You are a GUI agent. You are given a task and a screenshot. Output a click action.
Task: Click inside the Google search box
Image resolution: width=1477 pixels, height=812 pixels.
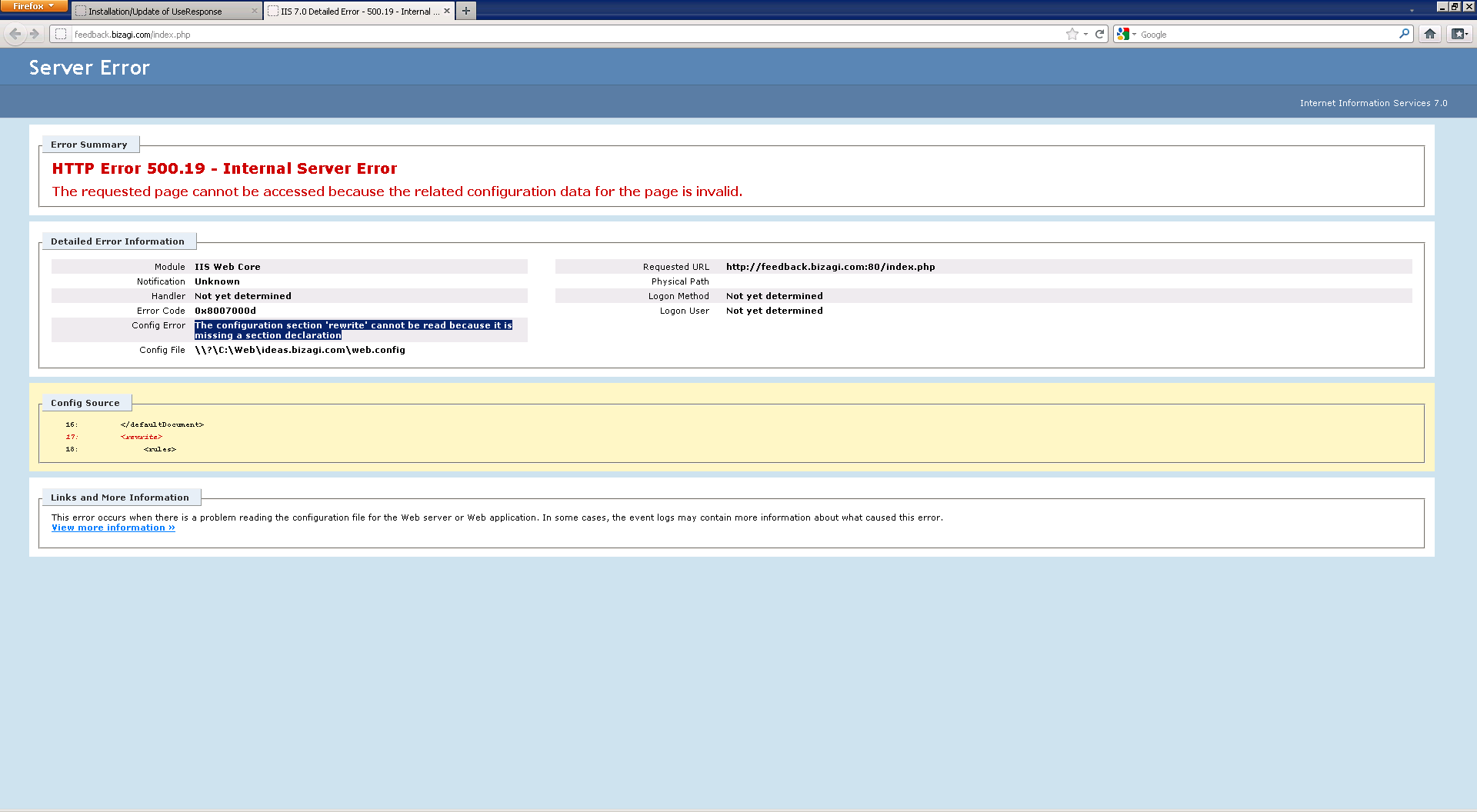(x=1262, y=34)
